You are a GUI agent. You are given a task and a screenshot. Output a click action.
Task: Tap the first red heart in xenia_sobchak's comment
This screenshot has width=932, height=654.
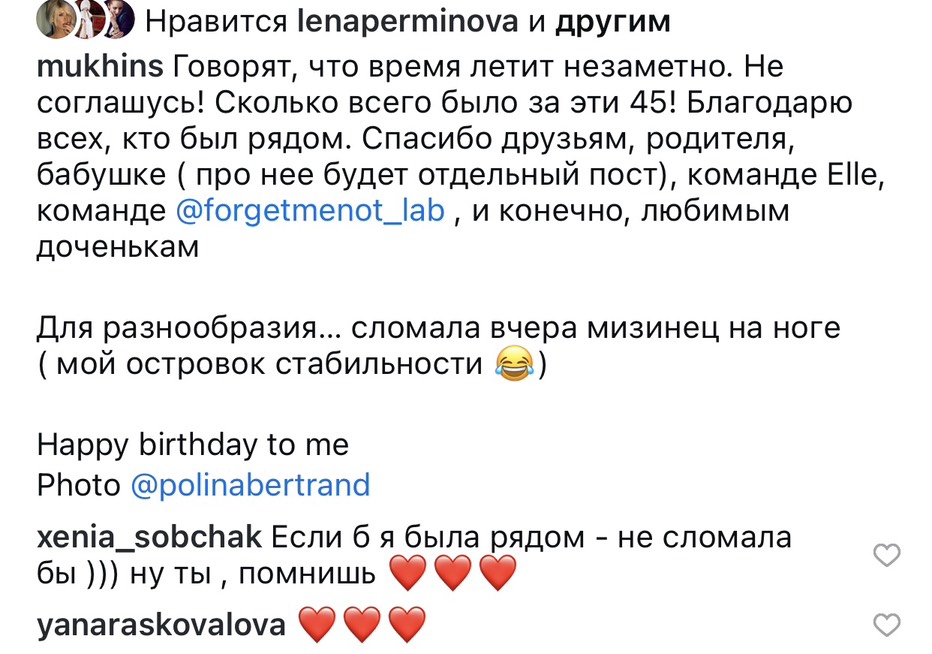(408, 573)
